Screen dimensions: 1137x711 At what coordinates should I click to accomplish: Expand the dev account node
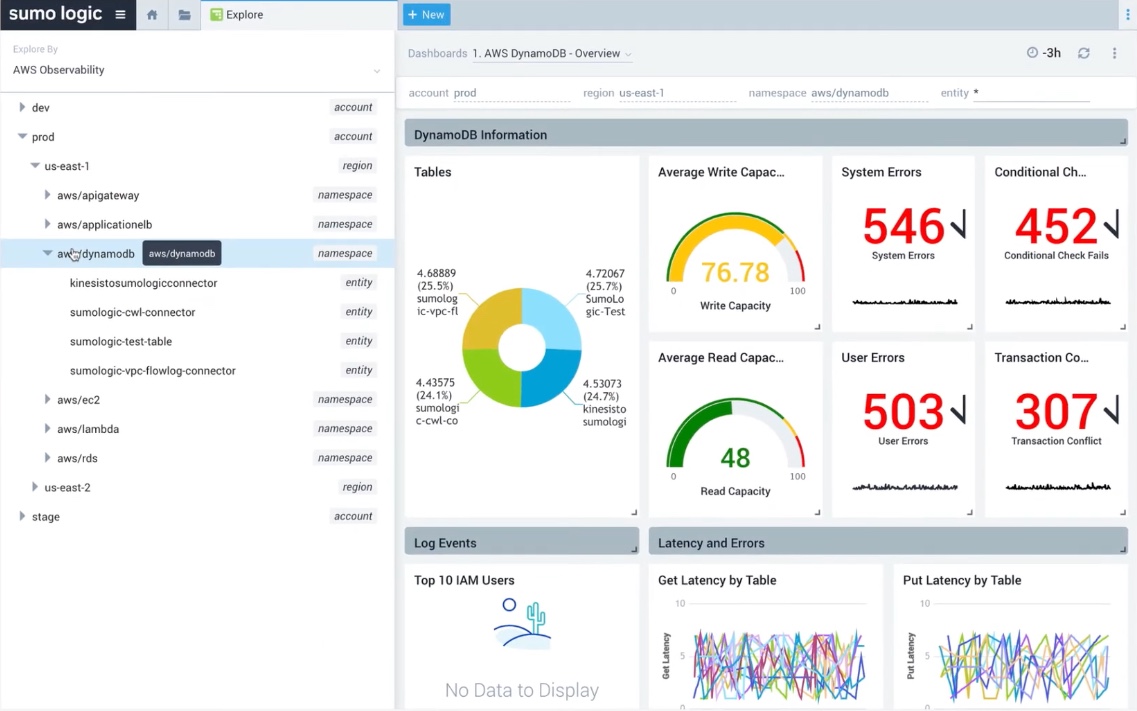pyautogui.click(x=22, y=107)
